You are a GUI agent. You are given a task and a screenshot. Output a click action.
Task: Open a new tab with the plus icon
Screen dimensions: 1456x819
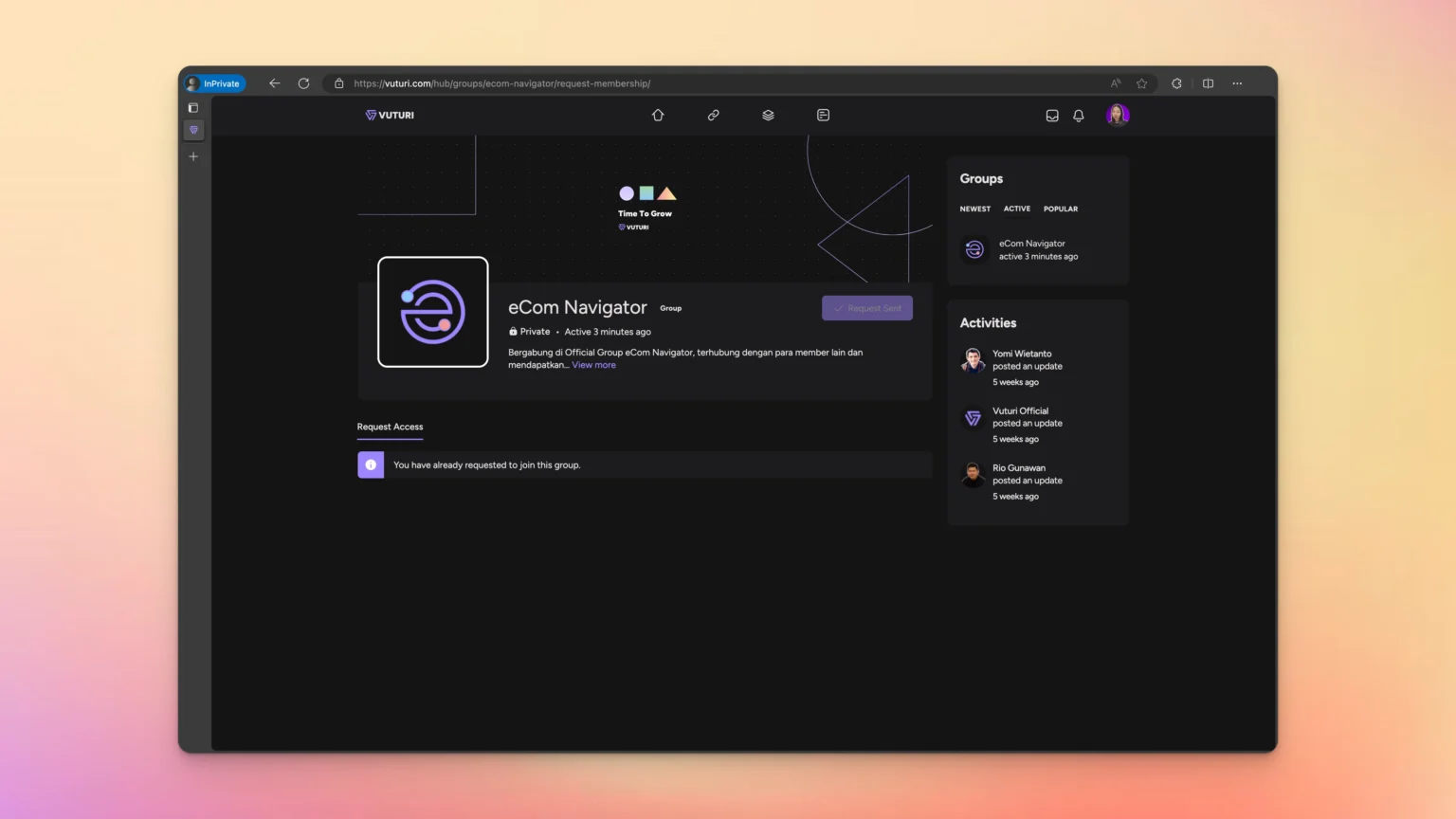coord(193,156)
